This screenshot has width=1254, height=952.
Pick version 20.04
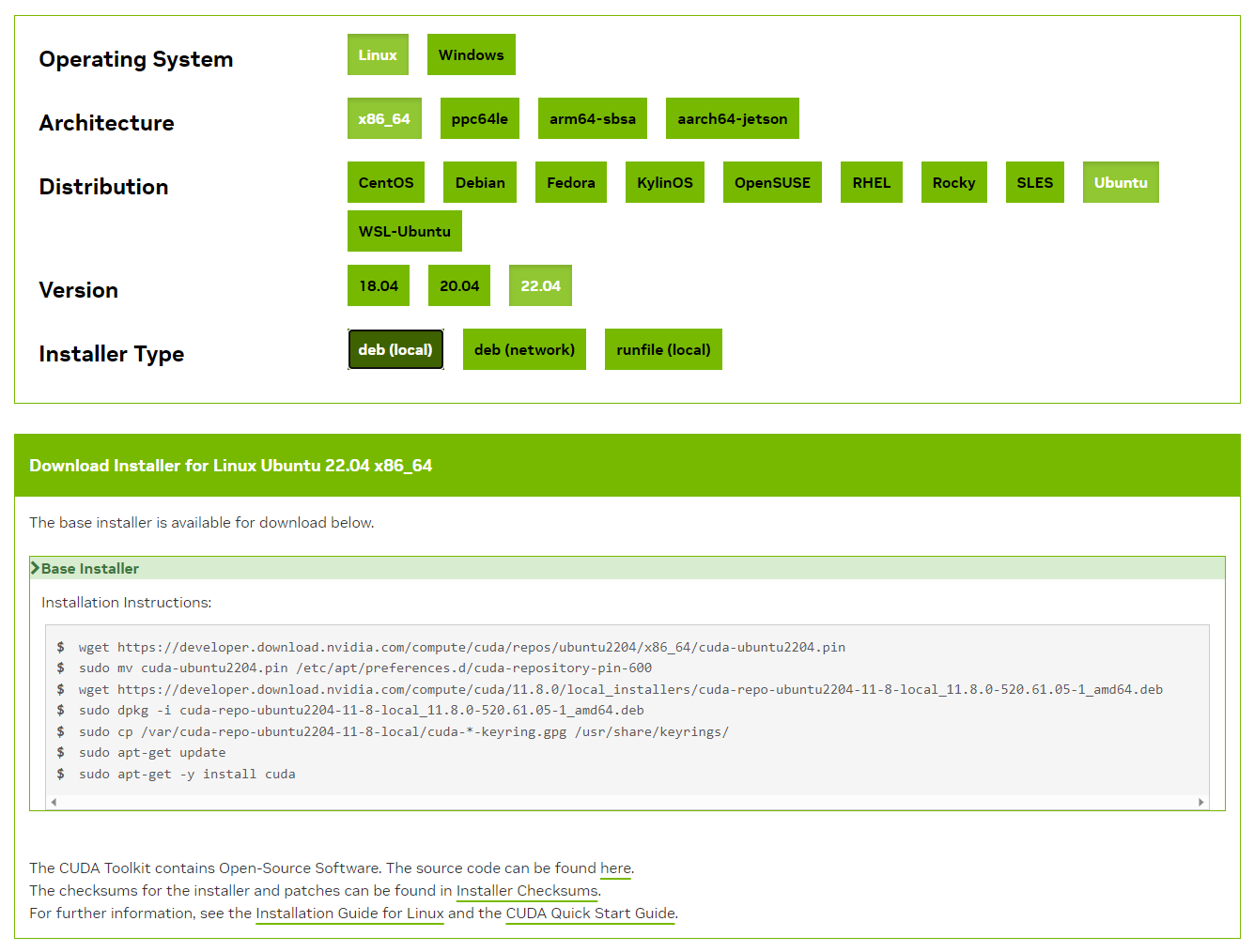click(459, 285)
